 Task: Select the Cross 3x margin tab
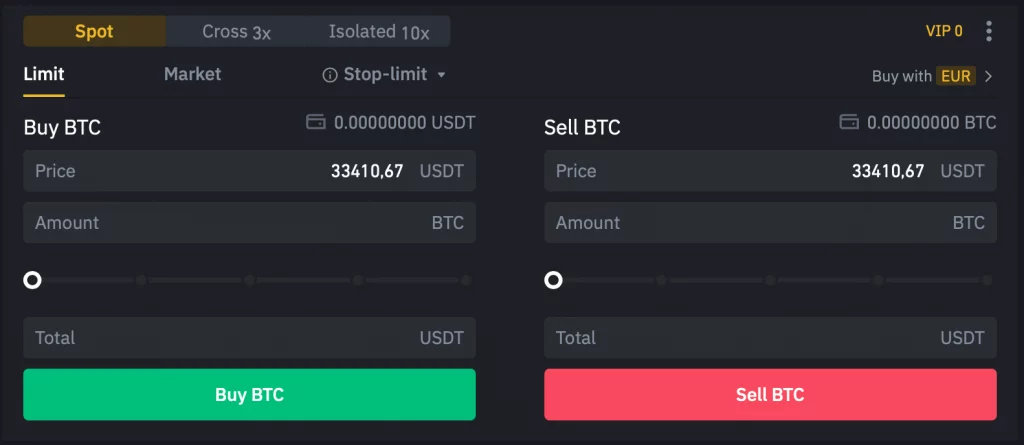pyautogui.click(x=237, y=31)
